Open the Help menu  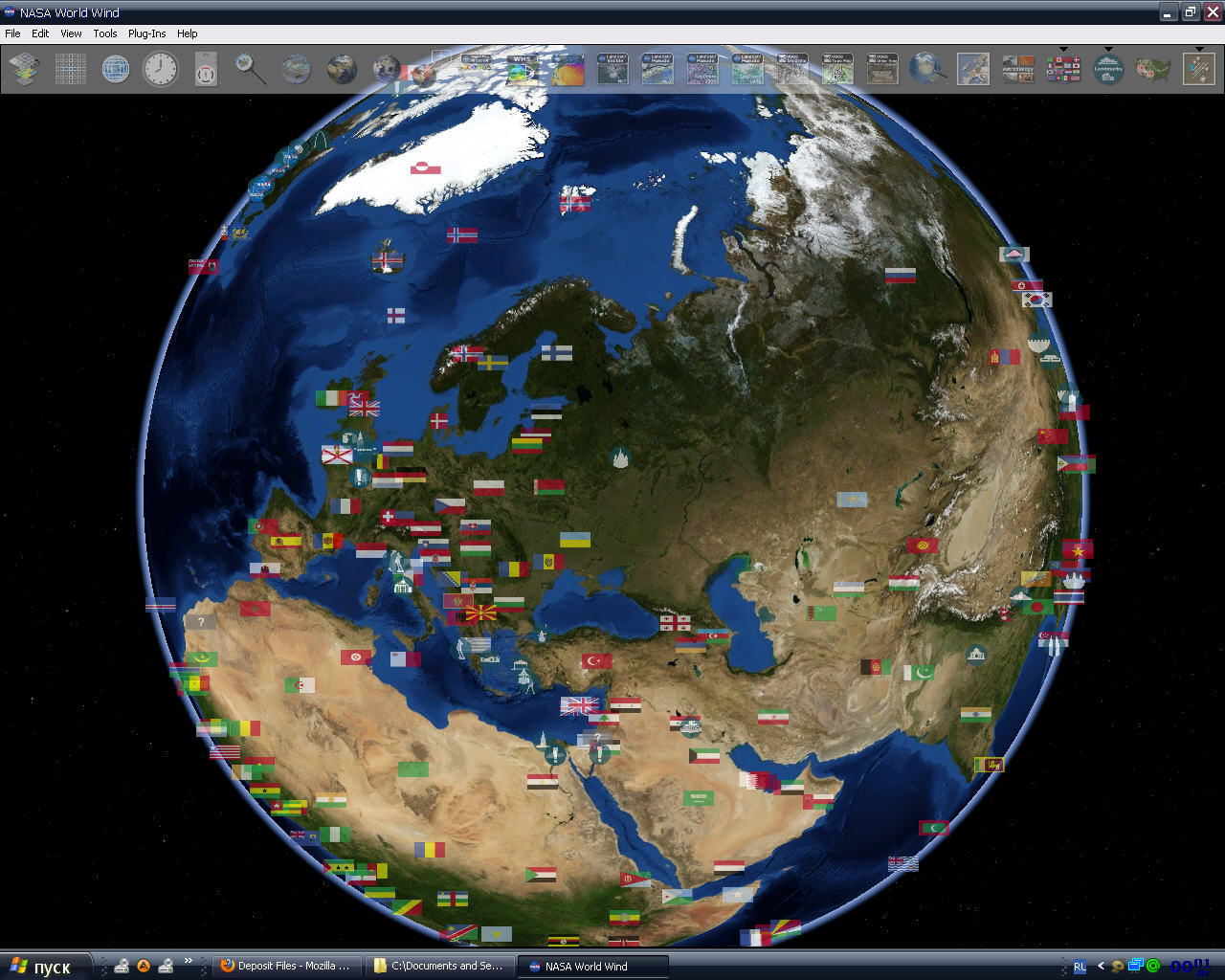(188, 33)
